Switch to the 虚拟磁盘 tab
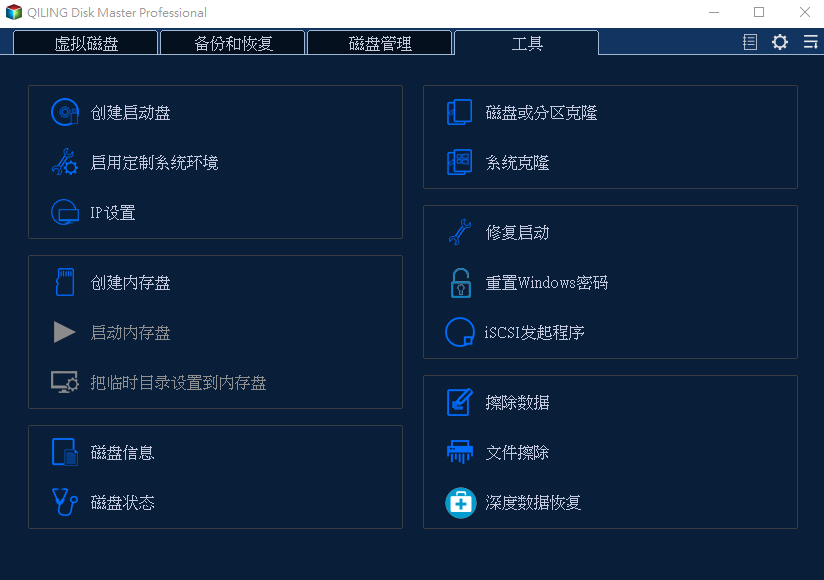Image resolution: width=824 pixels, height=580 pixels. click(86, 43)
